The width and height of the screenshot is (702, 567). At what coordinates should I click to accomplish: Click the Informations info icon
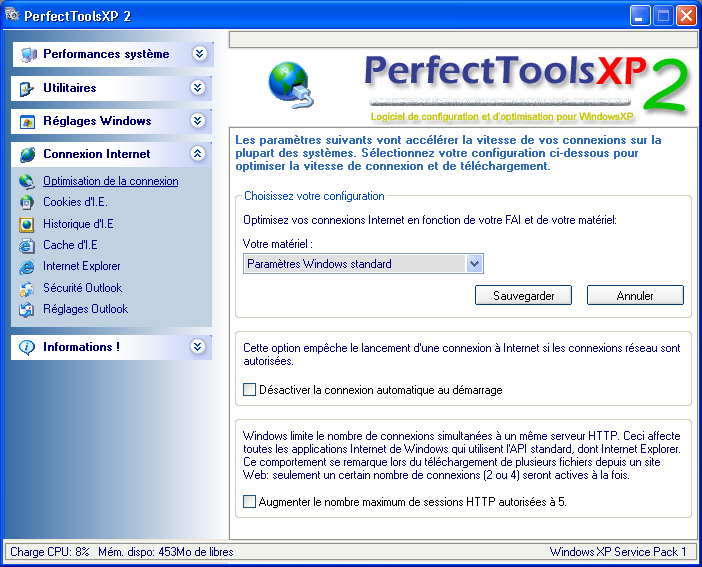pyautogui.click(x=27, y=347)
